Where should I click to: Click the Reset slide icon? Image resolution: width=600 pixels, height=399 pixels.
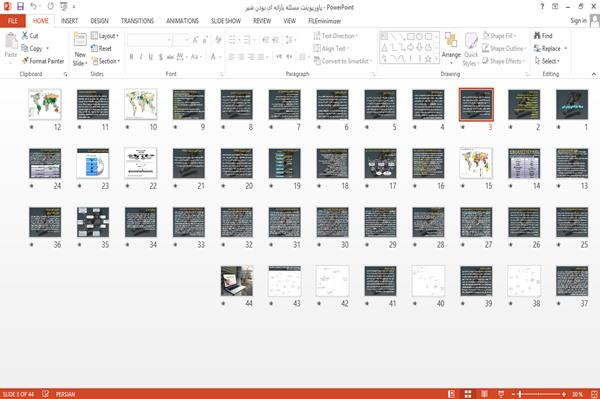(x=95, y=48)
